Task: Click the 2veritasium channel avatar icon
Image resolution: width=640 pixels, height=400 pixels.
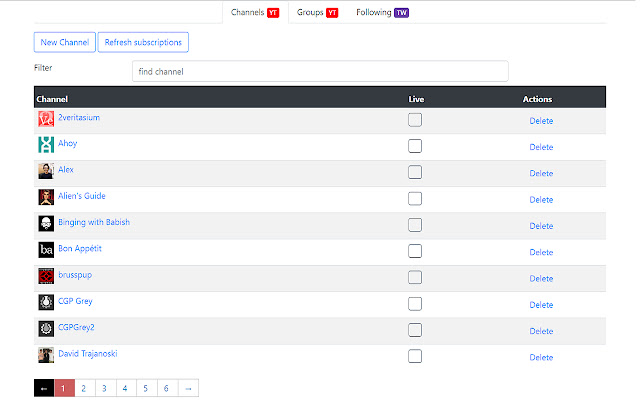Action: (46, 119)
